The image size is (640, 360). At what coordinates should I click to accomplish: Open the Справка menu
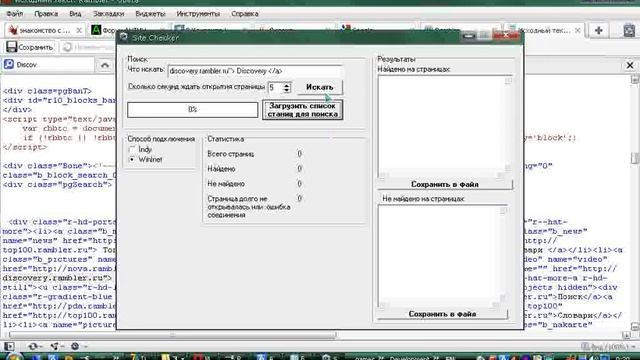point(245,13)
